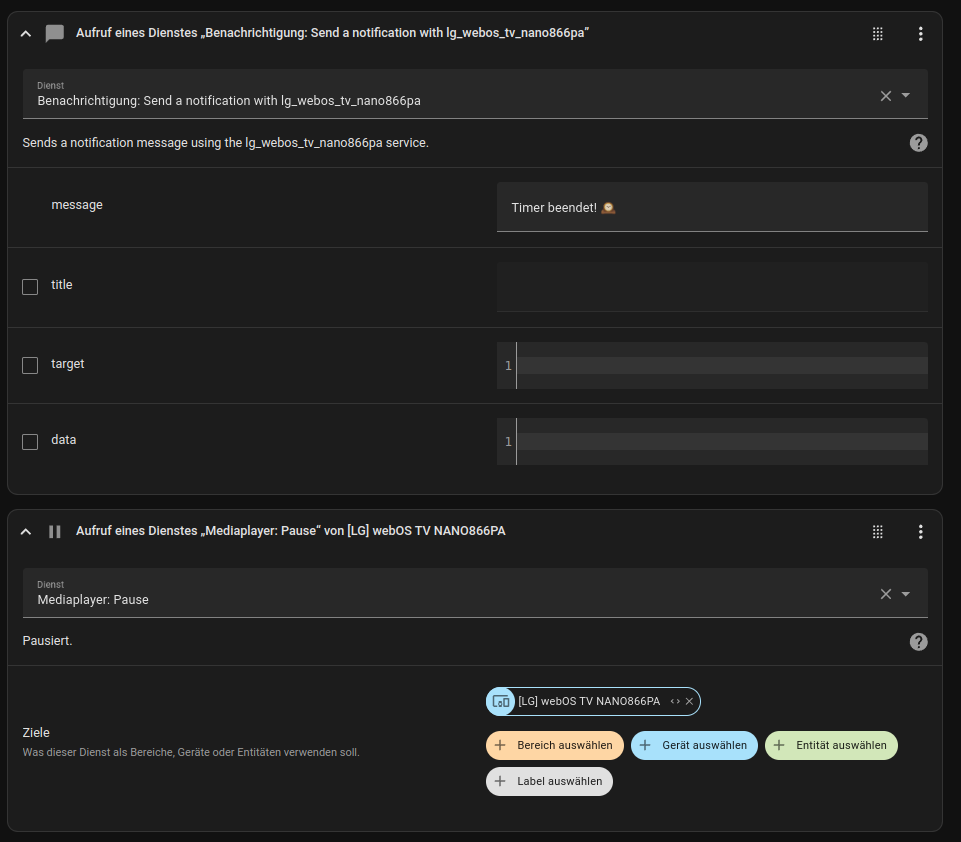
Task: Open the Mediaplayer: Pause service dropdown arrow
Action: click(906, 594)
